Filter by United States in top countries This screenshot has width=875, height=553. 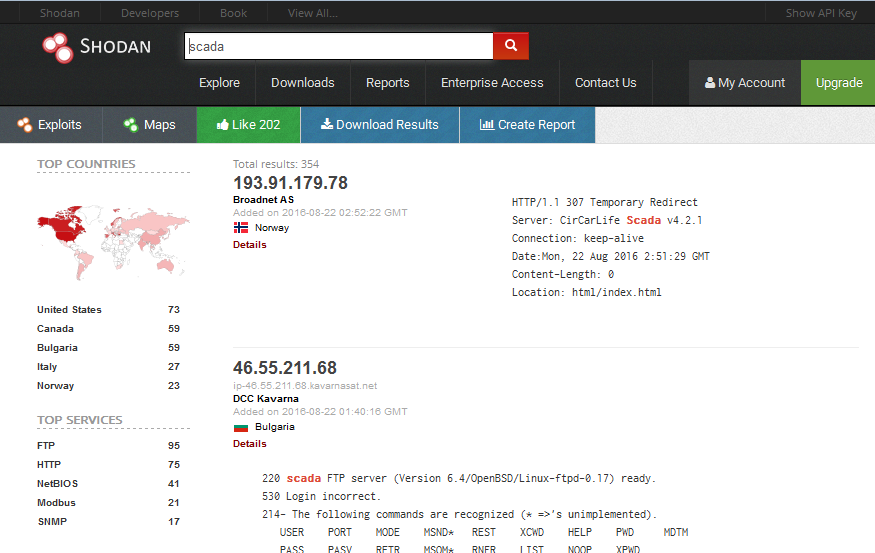(x=69, y=310)
